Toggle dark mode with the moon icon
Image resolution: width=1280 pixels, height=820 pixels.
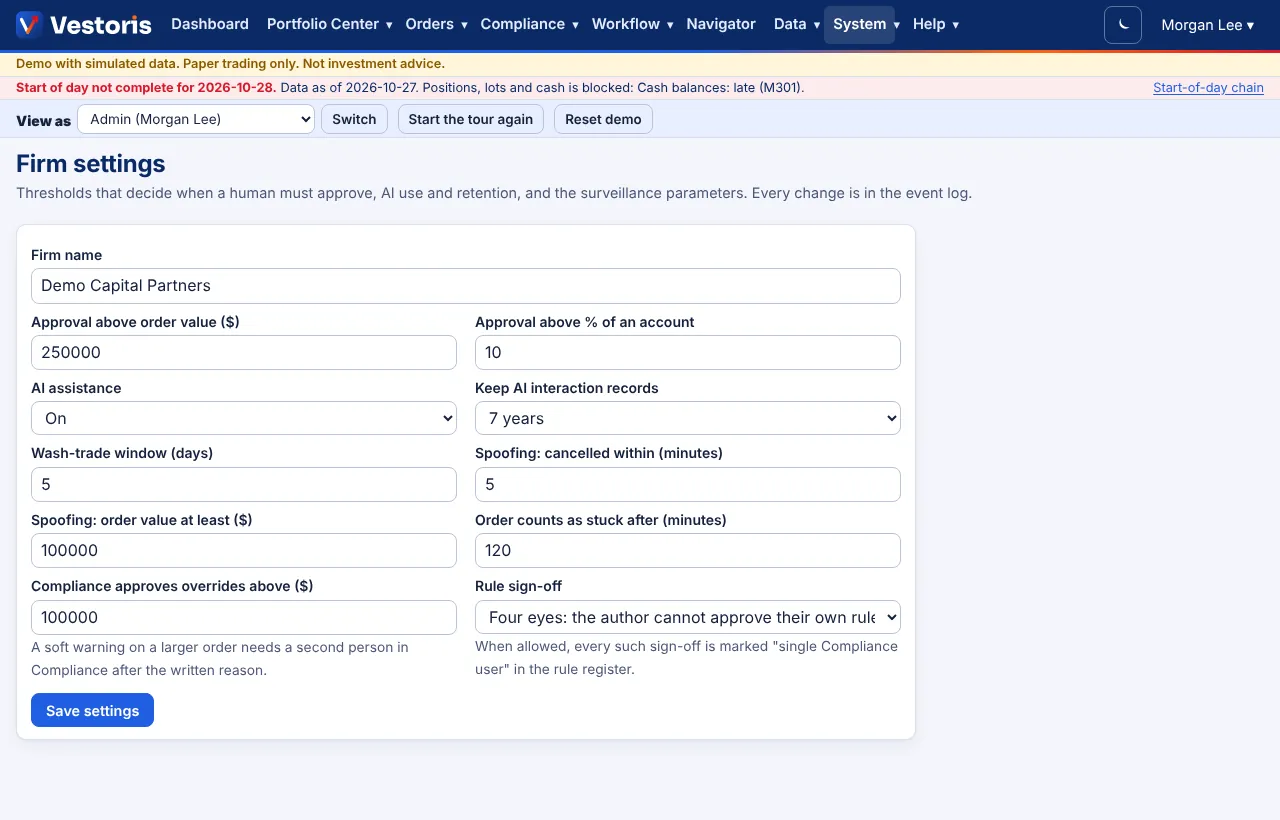(x=1123, y=25)
